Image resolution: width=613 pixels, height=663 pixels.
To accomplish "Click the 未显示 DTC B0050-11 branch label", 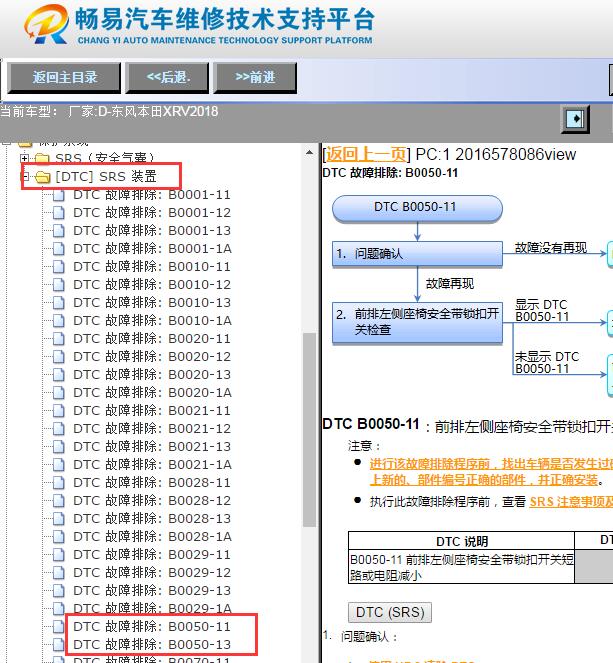I will coord(547,362).
